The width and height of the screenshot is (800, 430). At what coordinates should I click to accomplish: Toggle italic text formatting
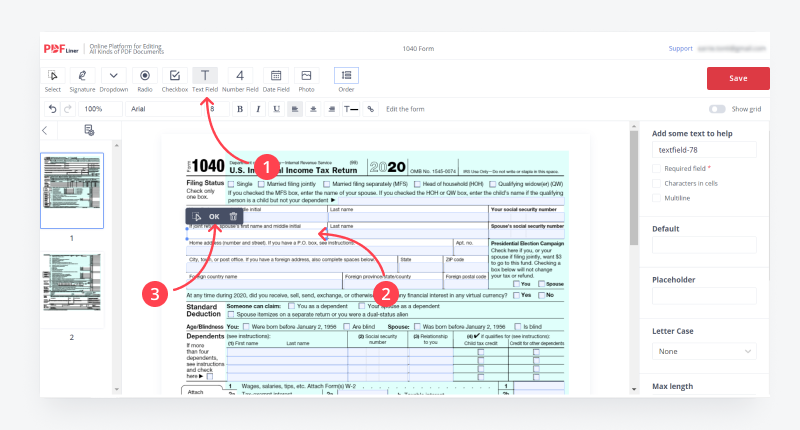(258, 109)
